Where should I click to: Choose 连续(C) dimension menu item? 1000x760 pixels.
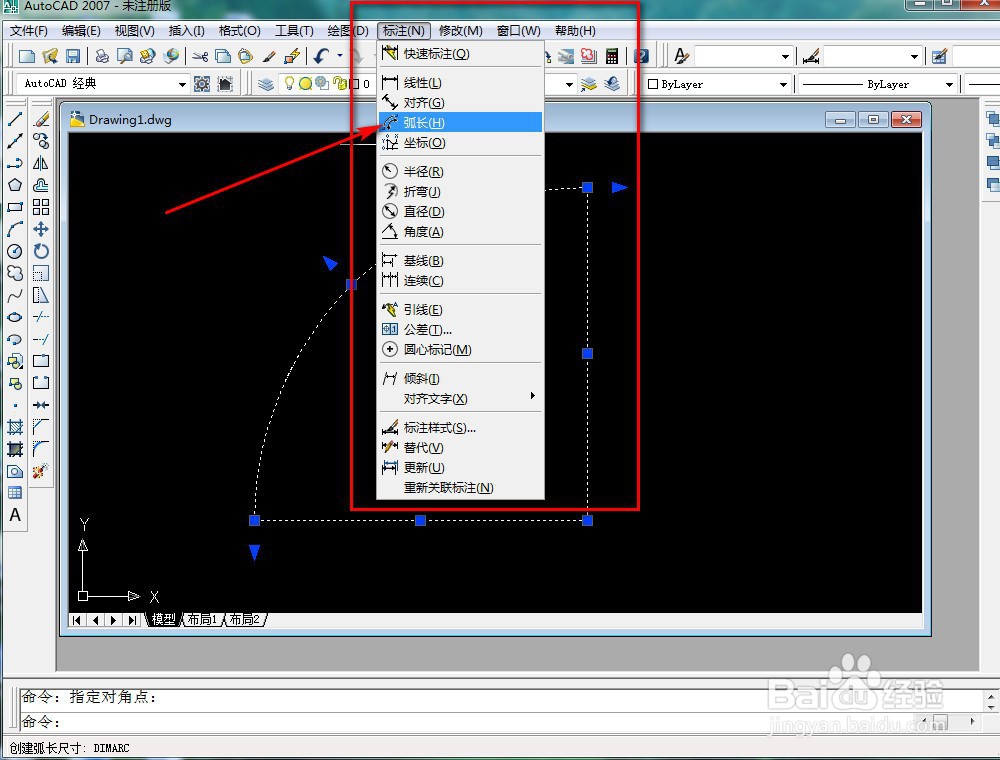tap(460, 281)
